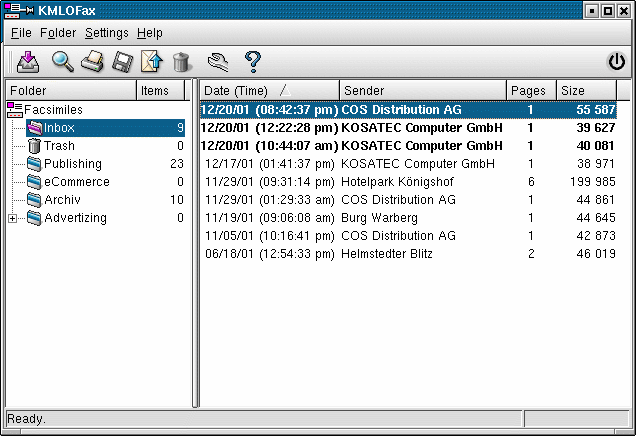Image resolution: width=636 pixels, height=436 pixels.
Task: Click the splitter handle between the panes
Action: click(195, 243)
